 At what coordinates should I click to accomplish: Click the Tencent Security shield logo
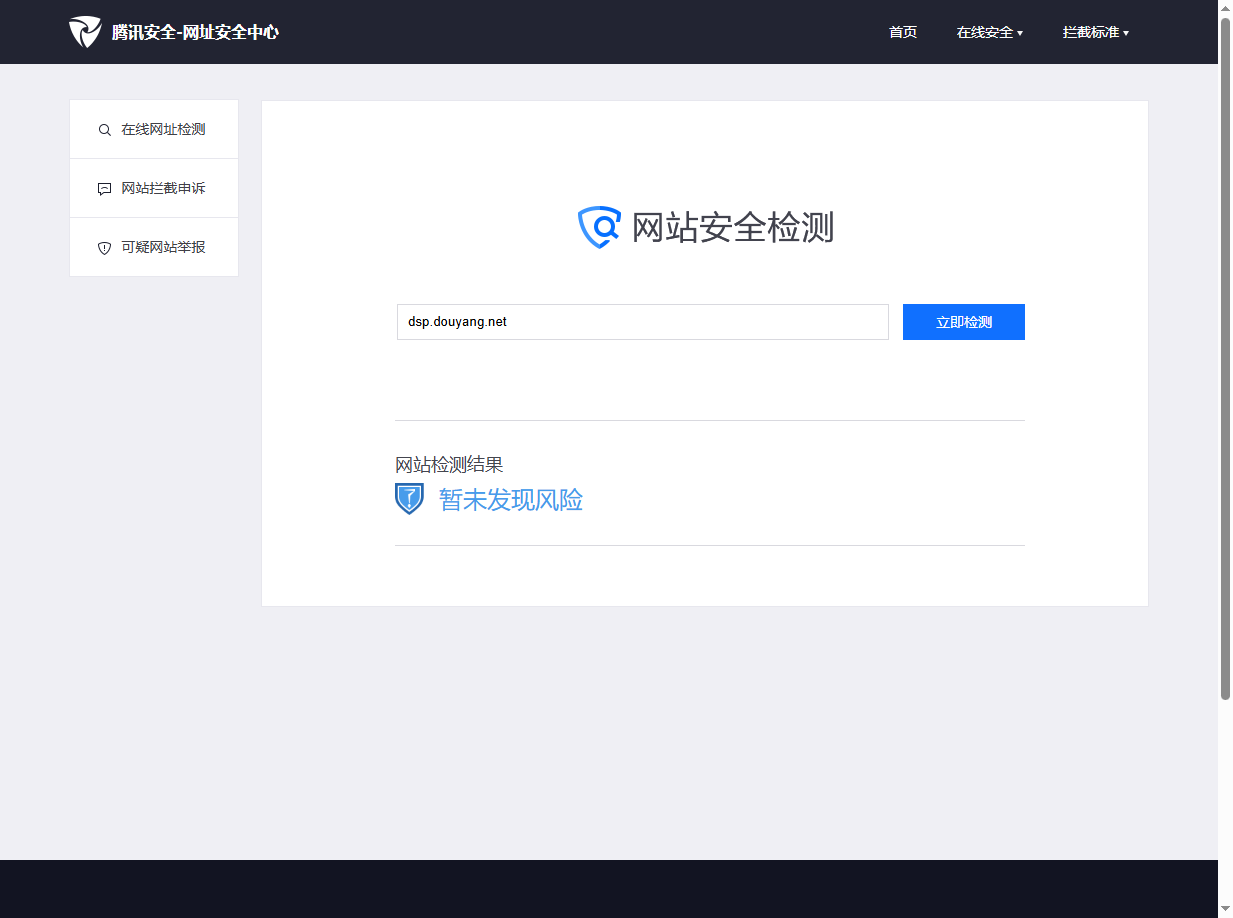(x=85, y=32)
